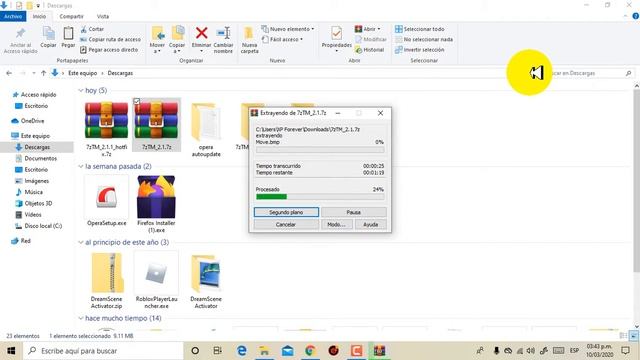Screen dimensions: 640x360
Task: Create a Nueva carpeta
Action: [249, 40]
